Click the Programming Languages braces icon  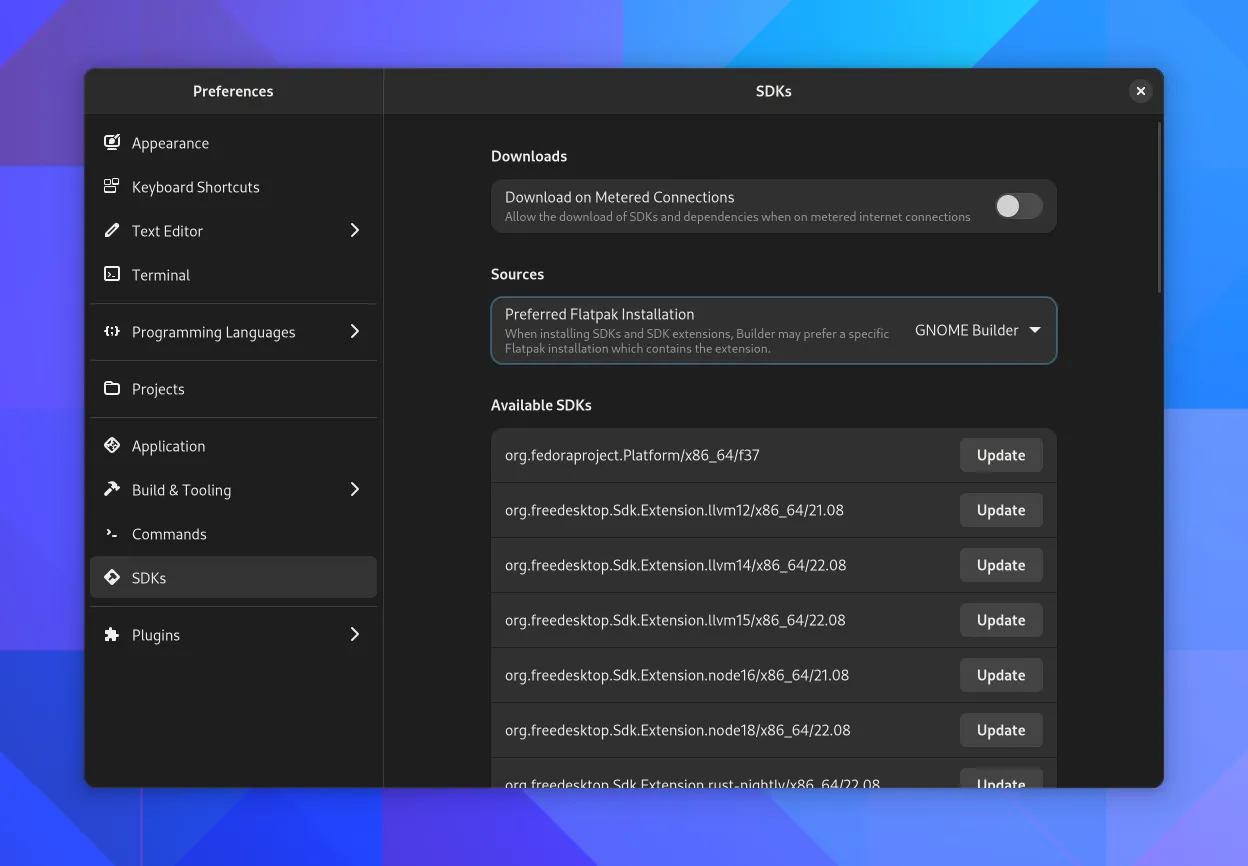coord(112,332)
